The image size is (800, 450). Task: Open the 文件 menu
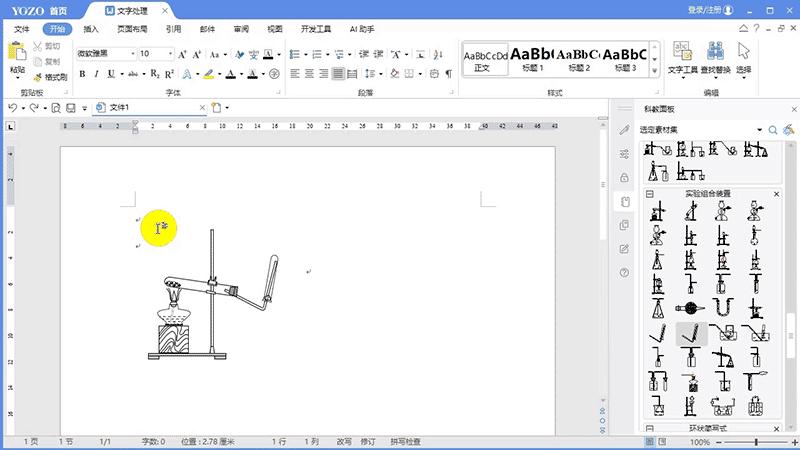[x=22, y=30]
